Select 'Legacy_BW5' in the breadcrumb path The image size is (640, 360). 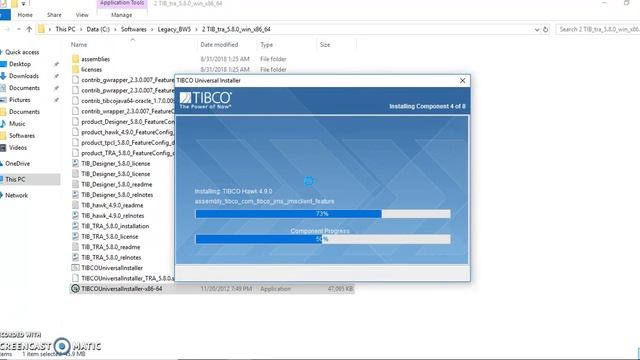(x=174, y=29)
